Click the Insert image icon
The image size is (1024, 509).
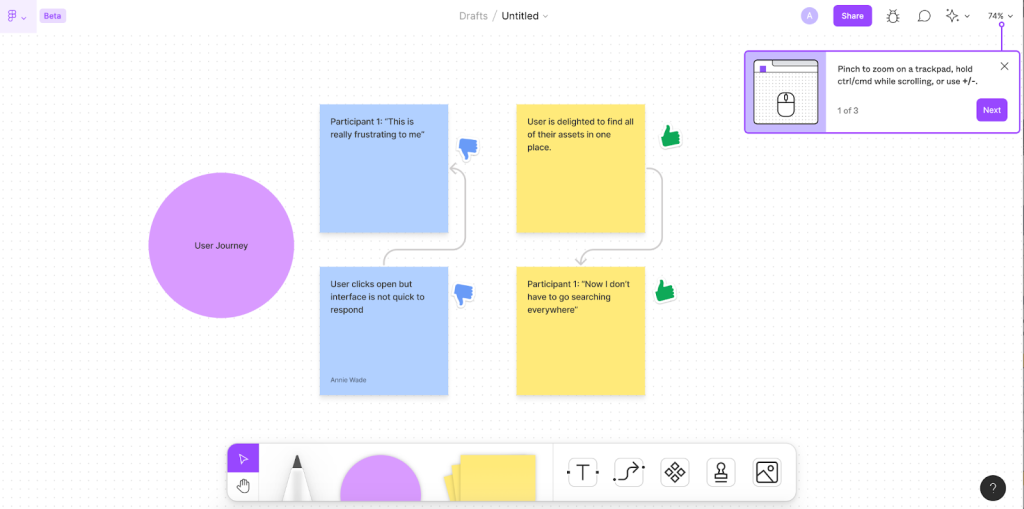pos(767,472)
